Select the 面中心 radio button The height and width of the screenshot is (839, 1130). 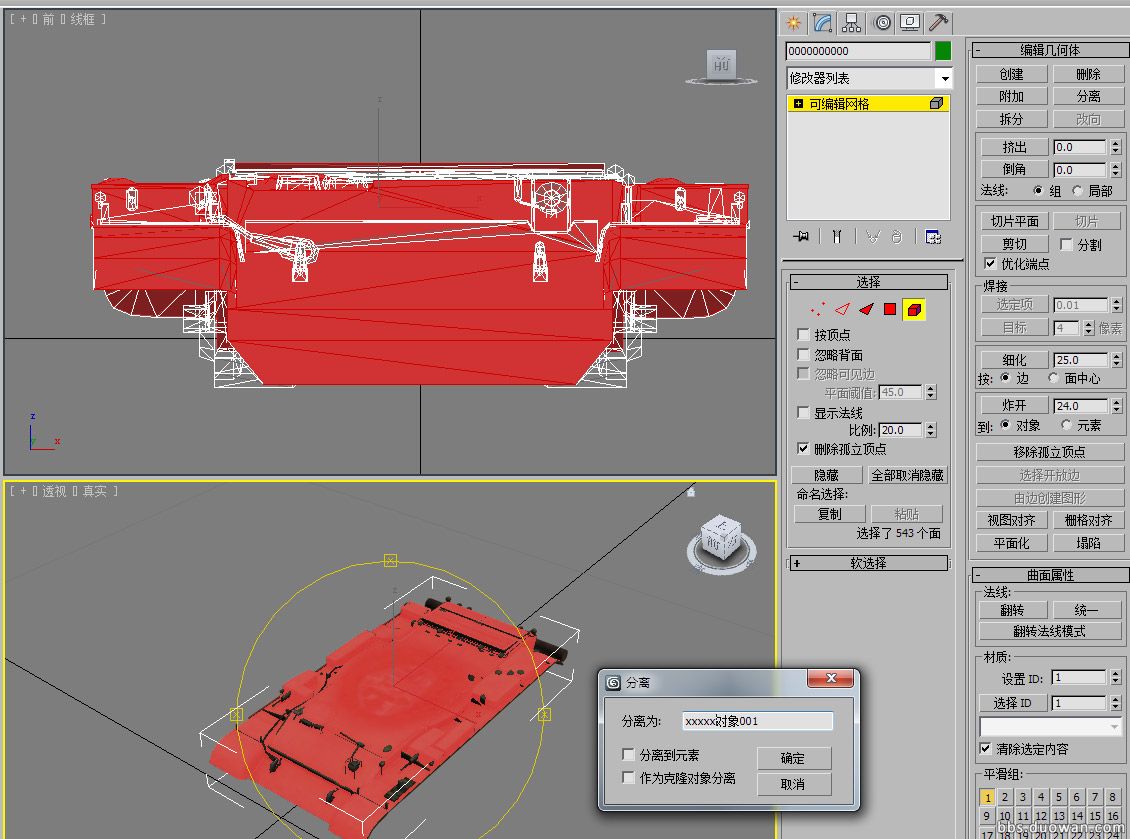pos(1053,378)
